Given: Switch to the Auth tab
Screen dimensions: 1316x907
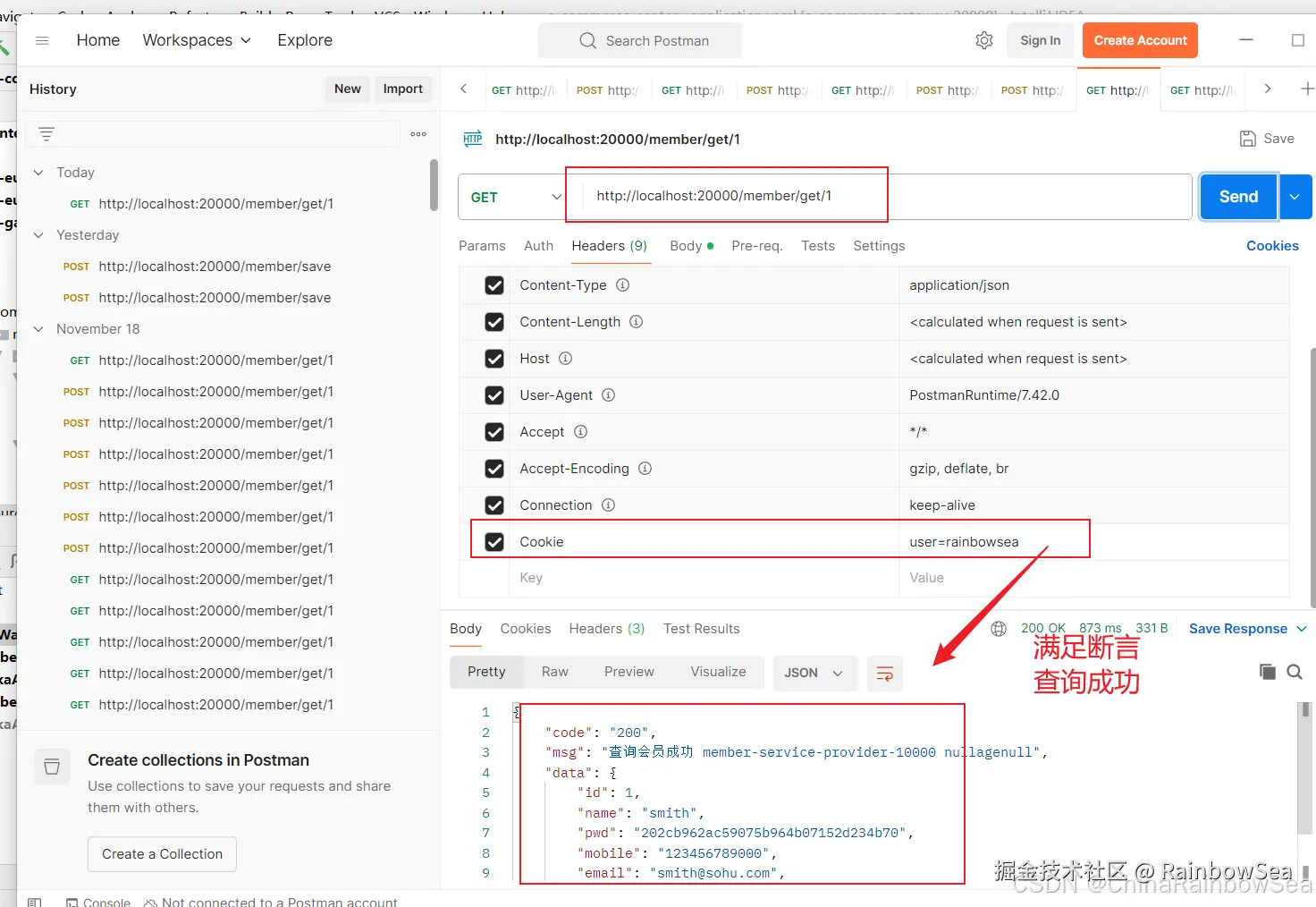Looking at the screenshot, I should [539, 246].
